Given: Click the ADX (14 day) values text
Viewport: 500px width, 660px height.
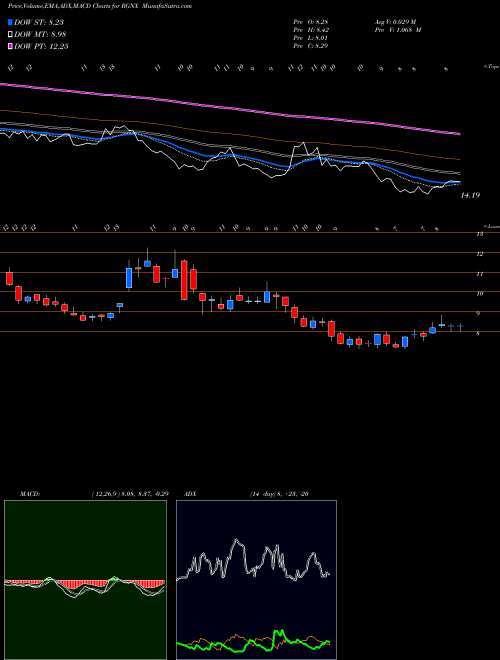Looking at the screenshot, I should (279, 493).
